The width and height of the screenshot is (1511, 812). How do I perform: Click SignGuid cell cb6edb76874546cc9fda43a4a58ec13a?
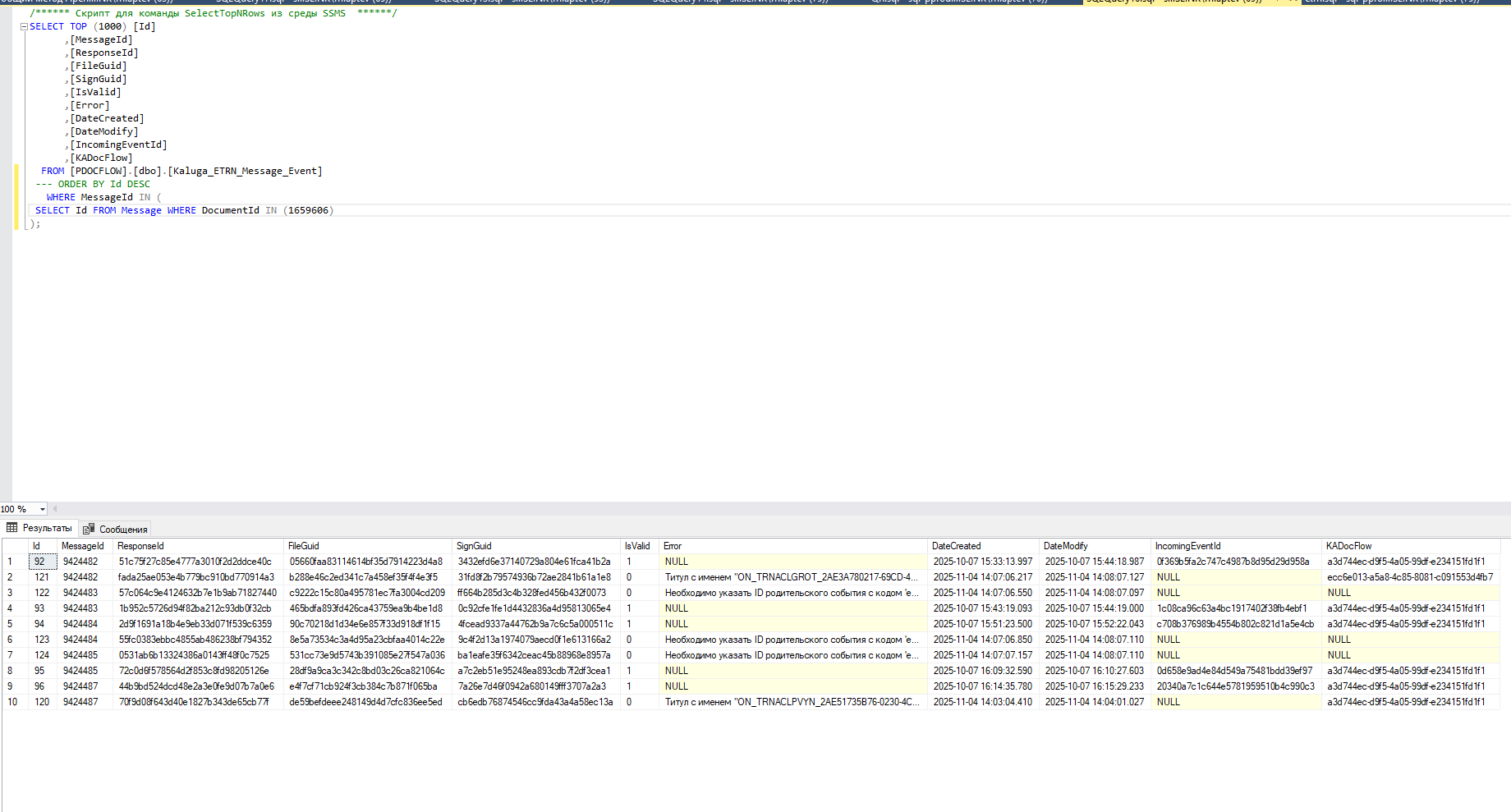point(536,702)
